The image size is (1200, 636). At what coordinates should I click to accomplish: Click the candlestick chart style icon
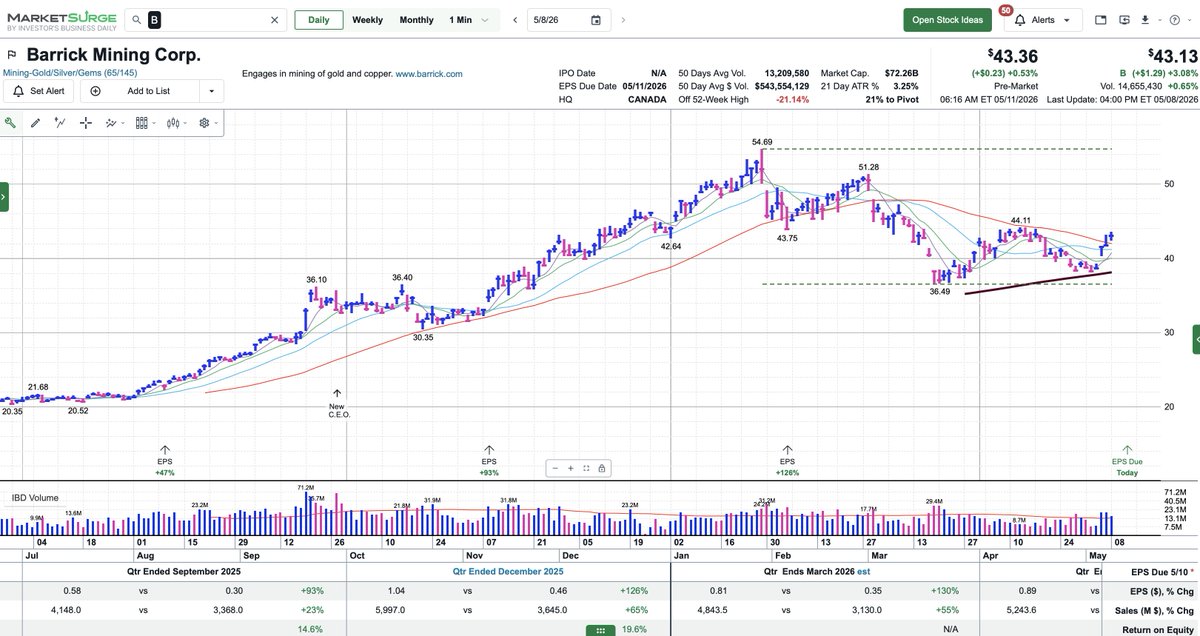[x=173, y=123]
